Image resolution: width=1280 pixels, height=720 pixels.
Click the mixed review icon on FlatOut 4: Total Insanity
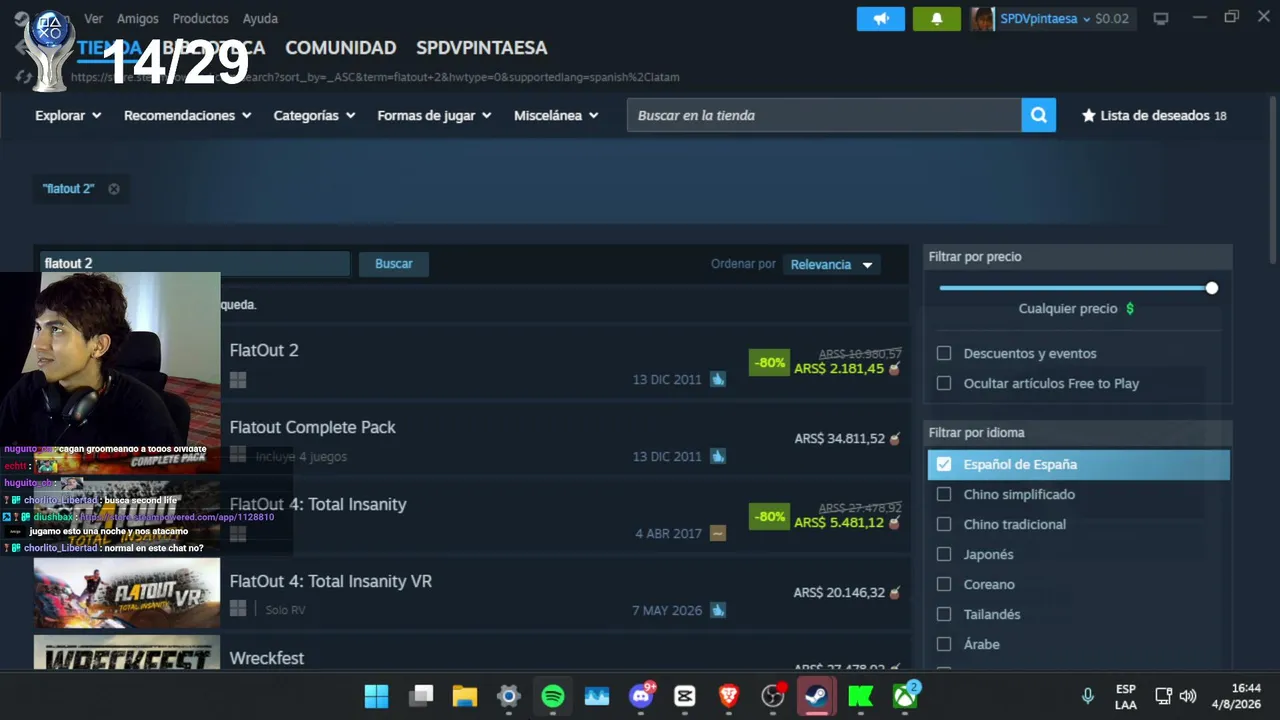coord(718,533)
